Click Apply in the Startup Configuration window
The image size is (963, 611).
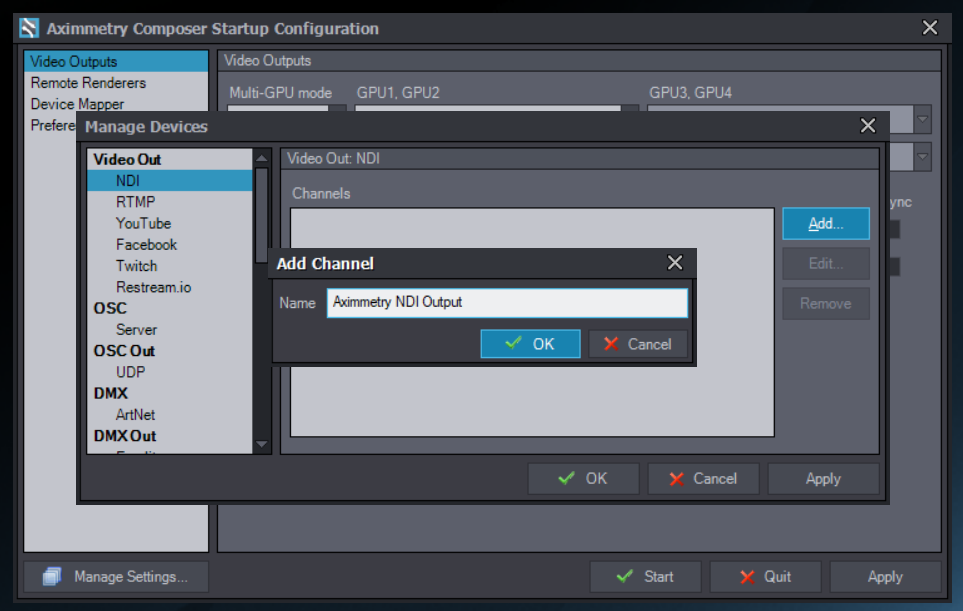(886, 577)
